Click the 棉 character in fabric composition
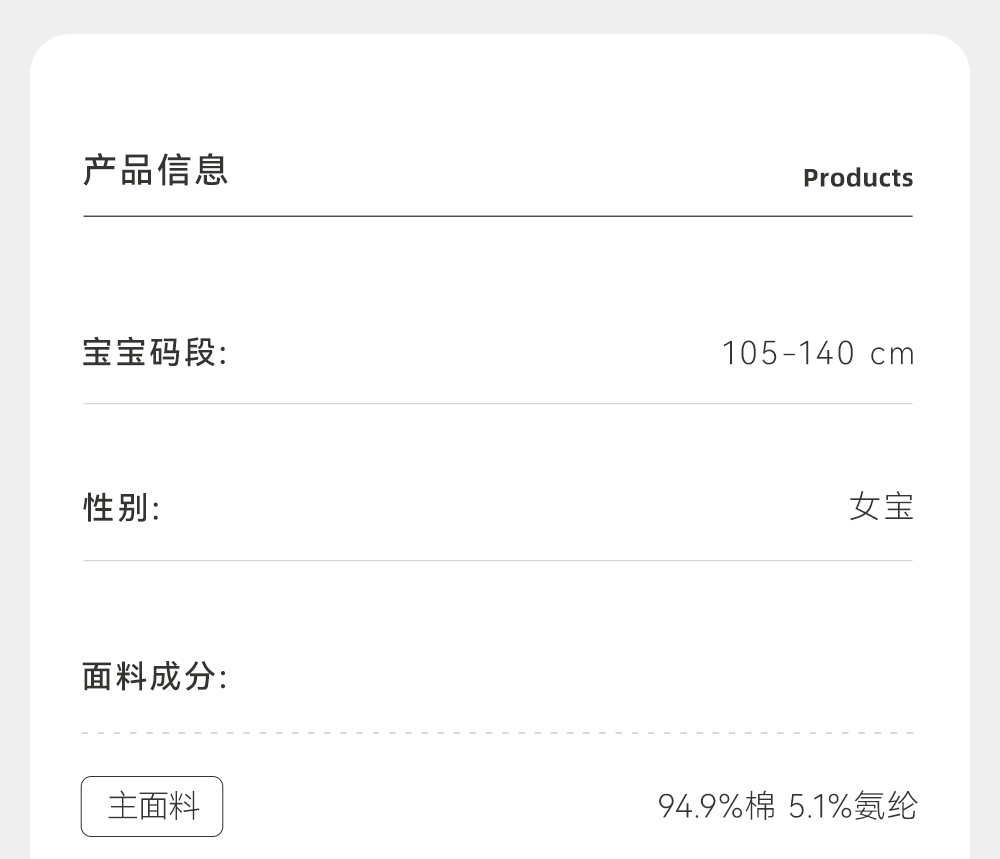Viewport: 1000px width, 859px height. [x=761, y=806]
